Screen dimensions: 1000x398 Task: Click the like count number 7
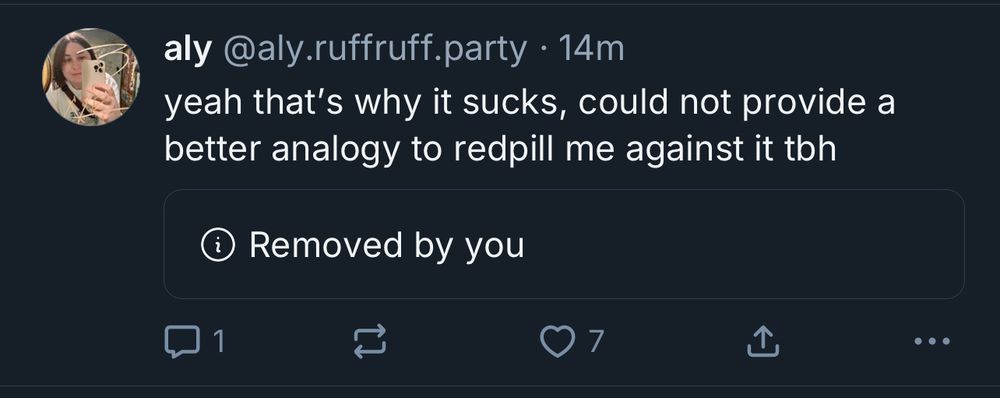click(x=596, y=342)
